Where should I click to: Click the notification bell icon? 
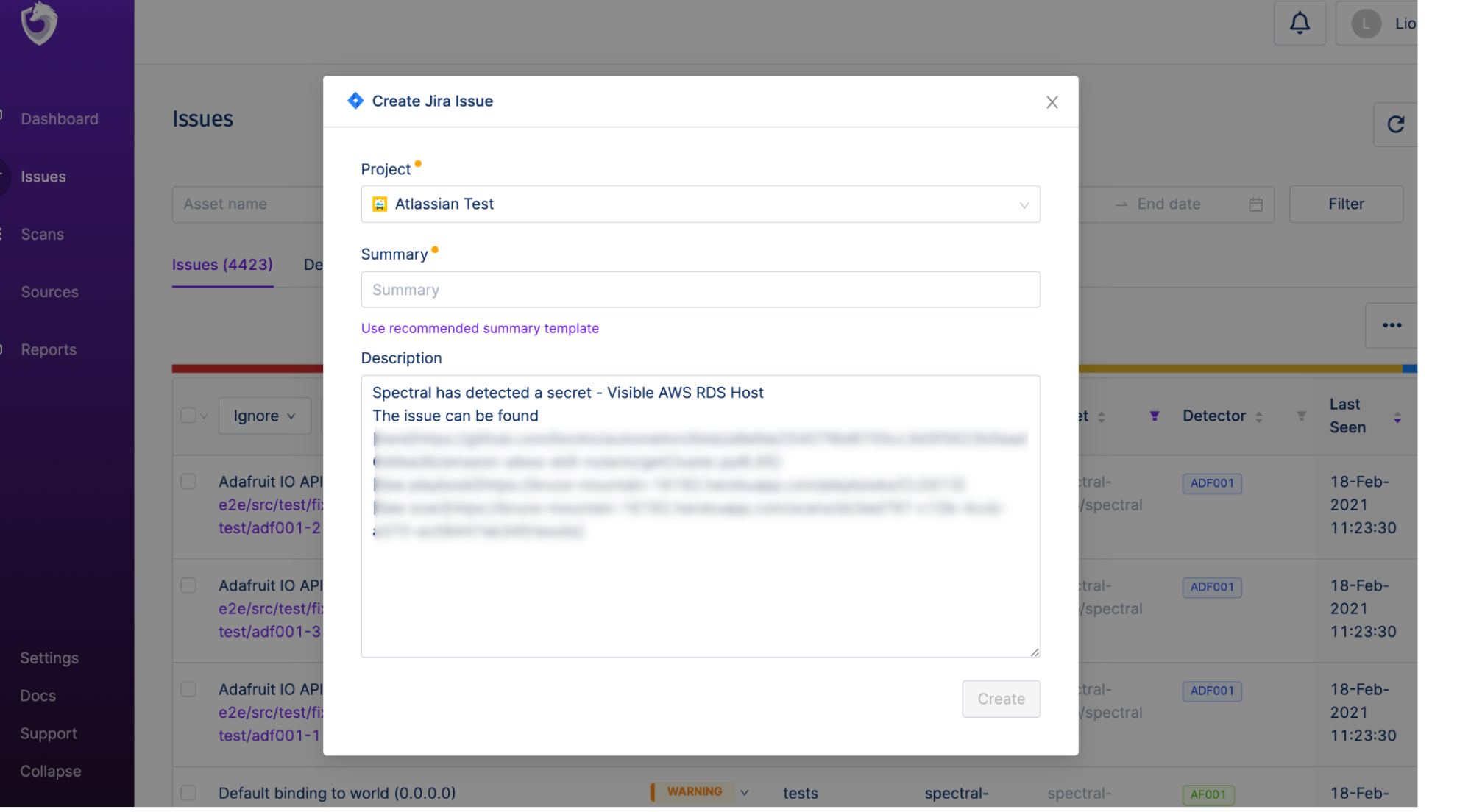1300,24
